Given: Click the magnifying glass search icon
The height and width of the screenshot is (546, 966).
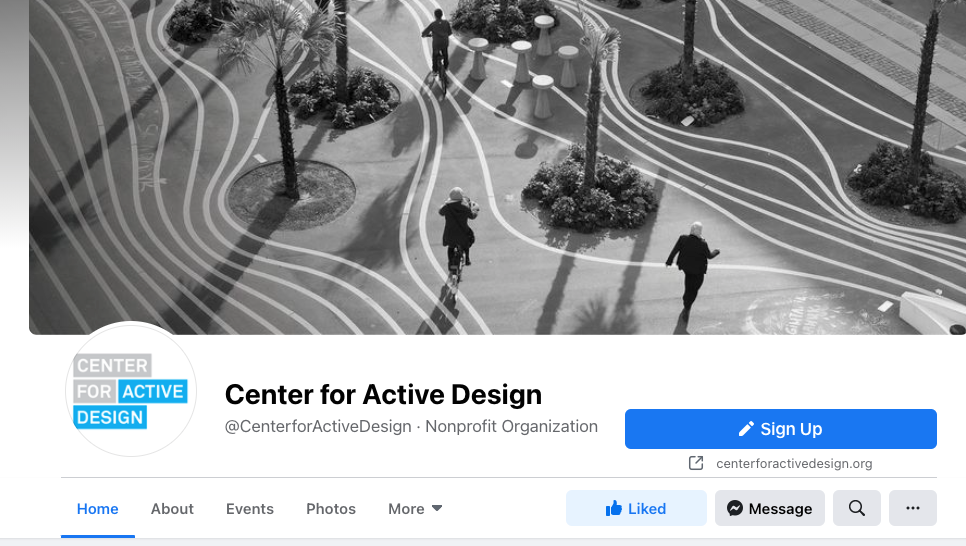Looking at the screenshot, I should [856, 508].
